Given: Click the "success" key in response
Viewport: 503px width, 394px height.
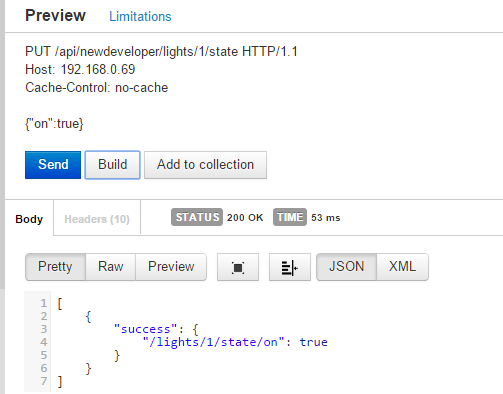Looking at the screenshot, I should [145, 329].
